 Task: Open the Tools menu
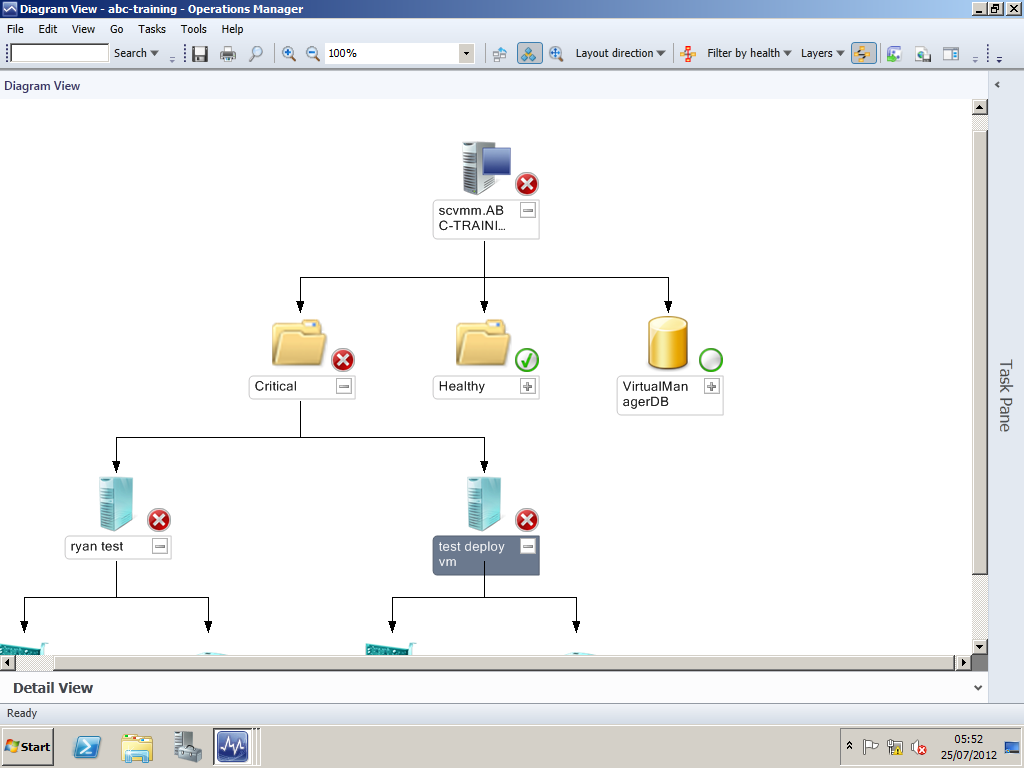(x=193, y=29)
